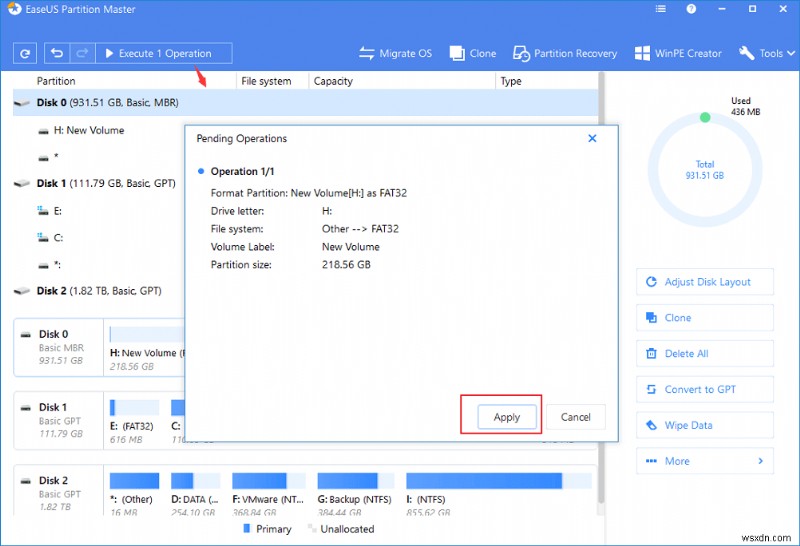The height and width of the screenshot is (546, 800).
Task: Close the Pending Operations dialog
Action: 592,138
